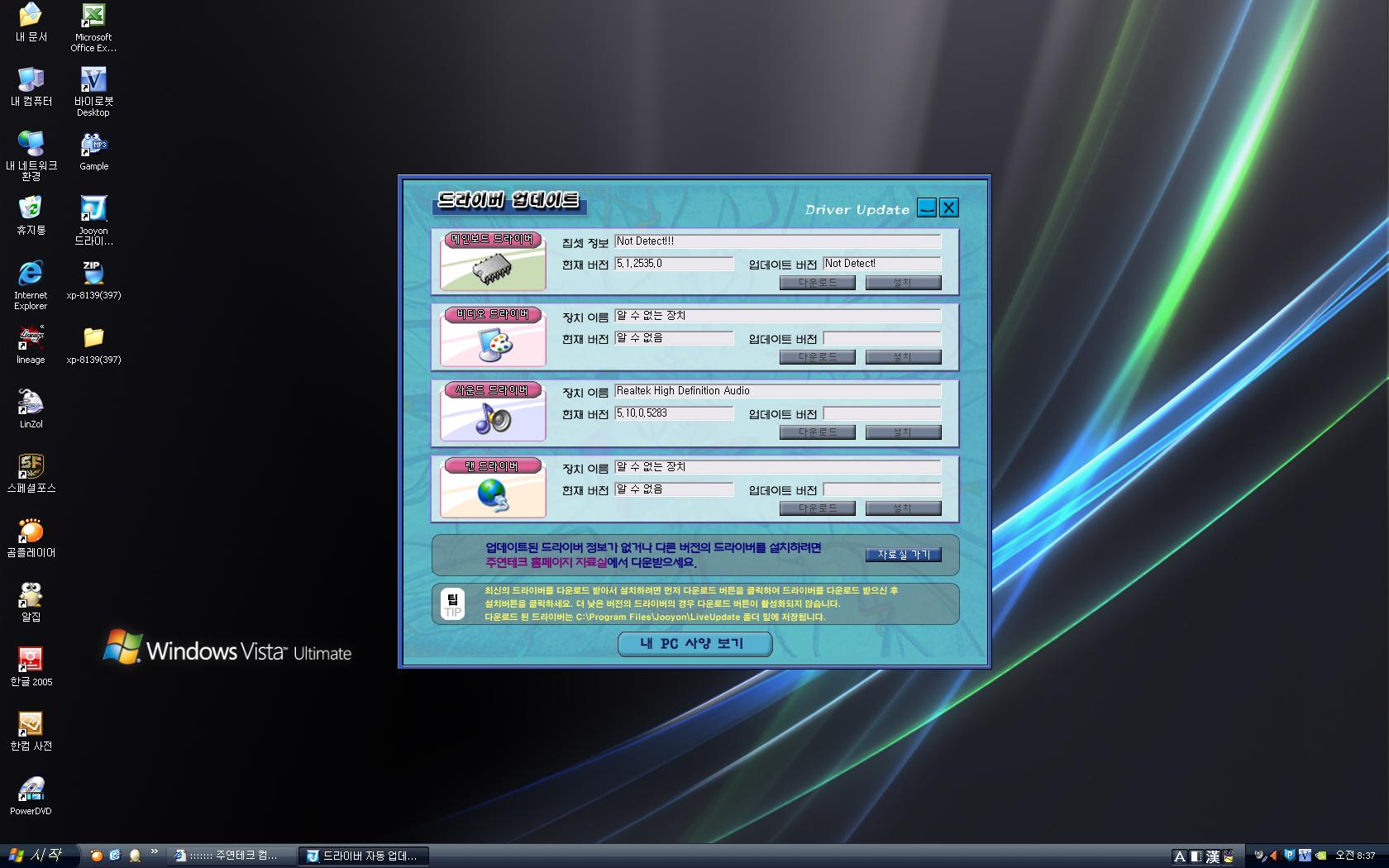Click 설치 button in LAN driver row
This screenshot has width=1389, height=868.
tap(903, 508)
